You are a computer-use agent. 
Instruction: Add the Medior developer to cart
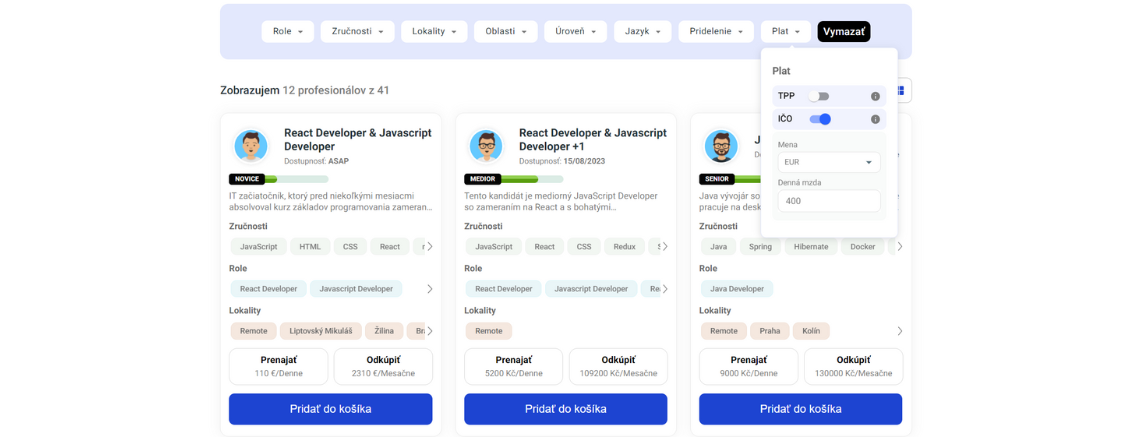pos(565,409)
